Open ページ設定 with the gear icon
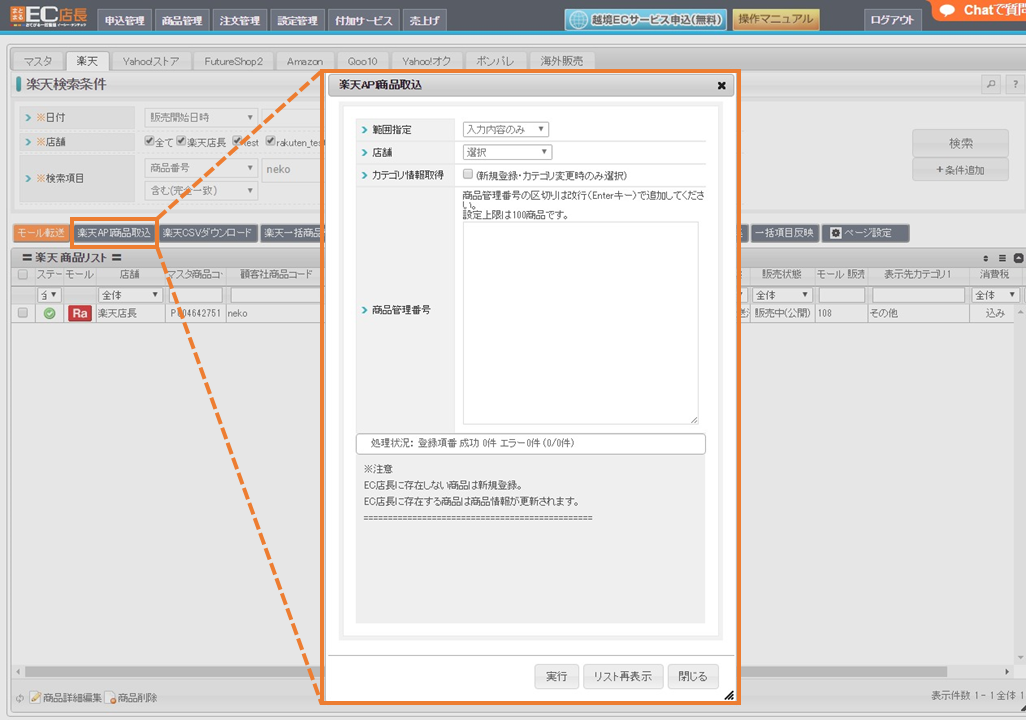1026x720 pixels. (836, 233)
